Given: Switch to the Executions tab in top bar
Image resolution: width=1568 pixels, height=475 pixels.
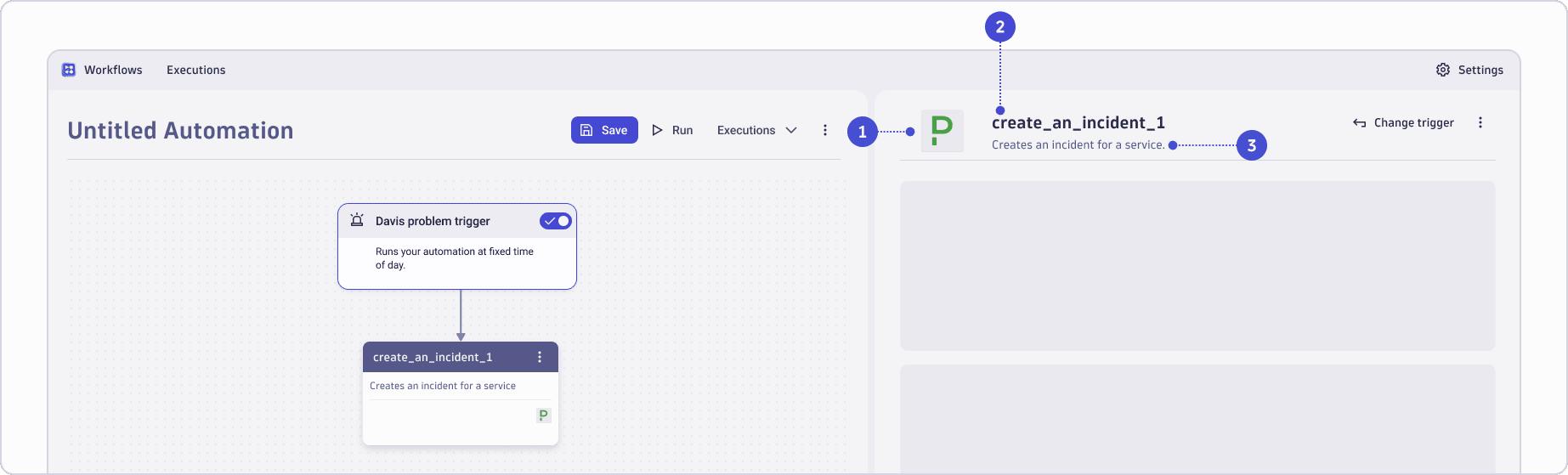Looking at the screenshot, I should [195, 70].
